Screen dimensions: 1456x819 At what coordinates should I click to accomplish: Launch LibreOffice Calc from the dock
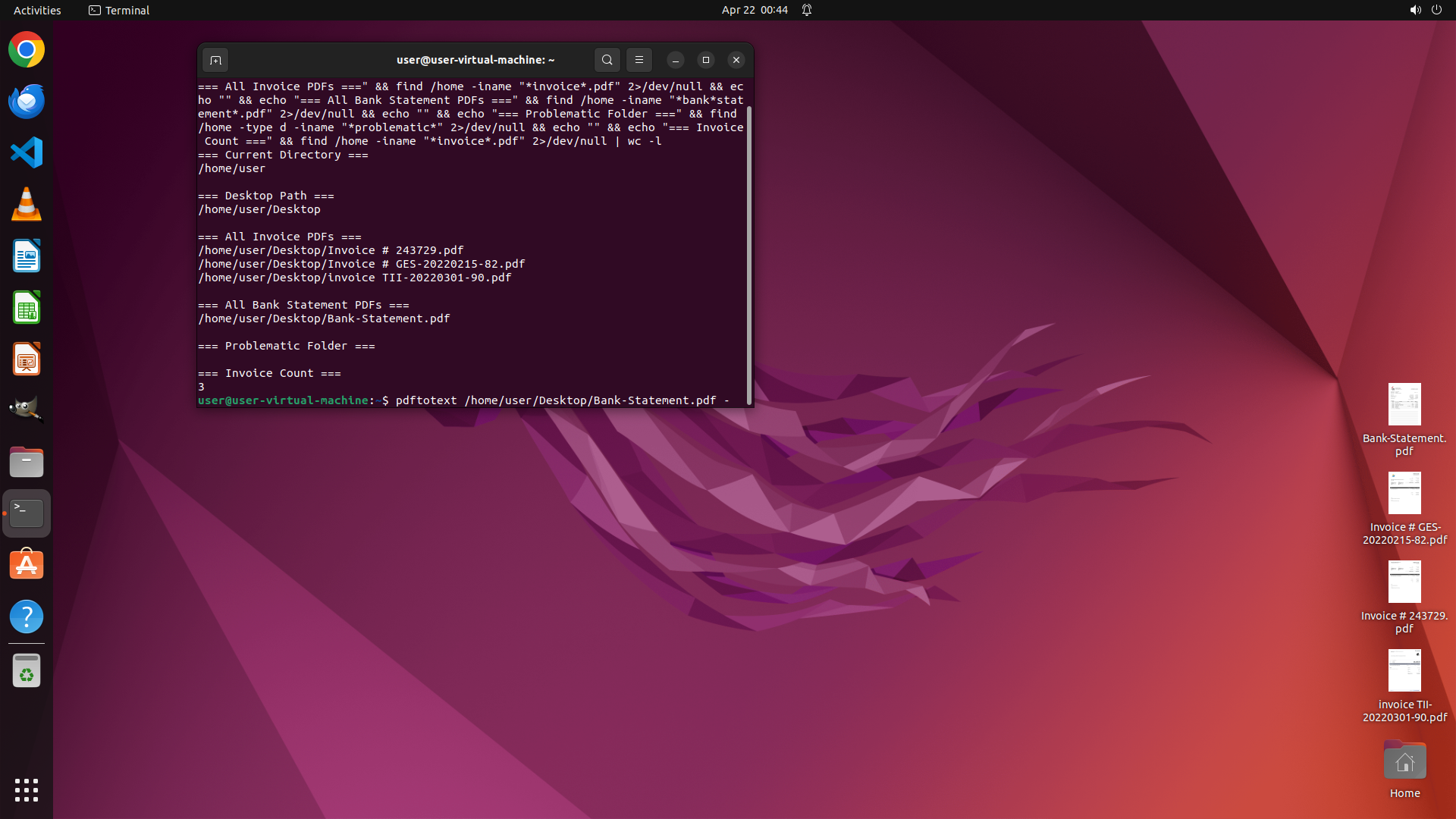[27, 308]
